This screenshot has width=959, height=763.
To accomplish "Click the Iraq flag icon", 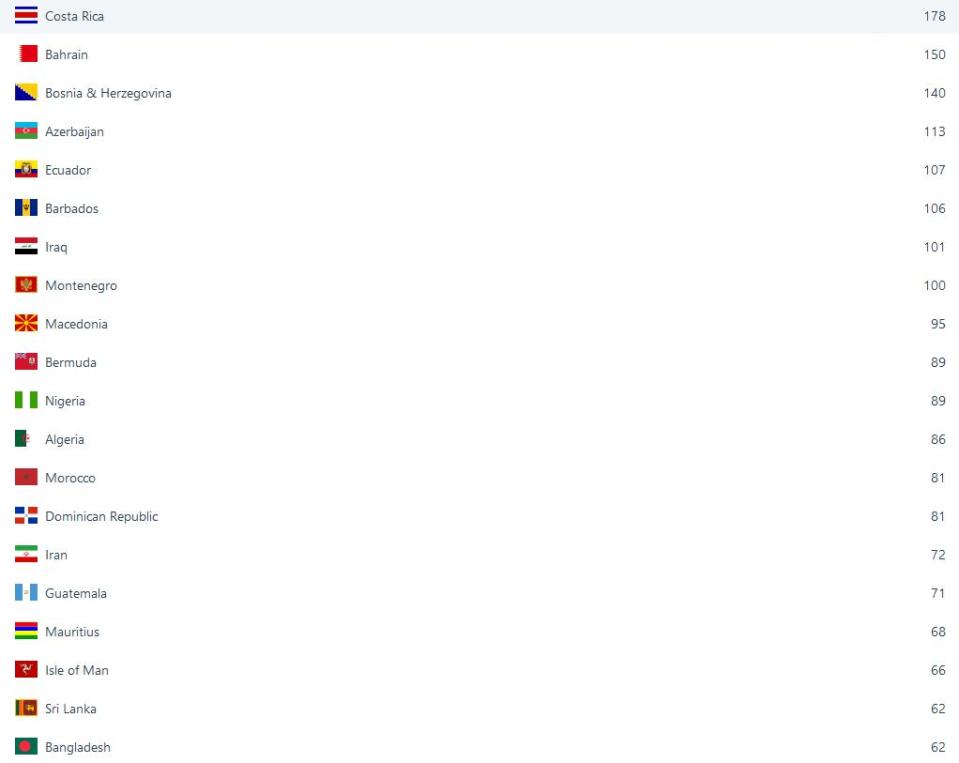I will (26, 247).
